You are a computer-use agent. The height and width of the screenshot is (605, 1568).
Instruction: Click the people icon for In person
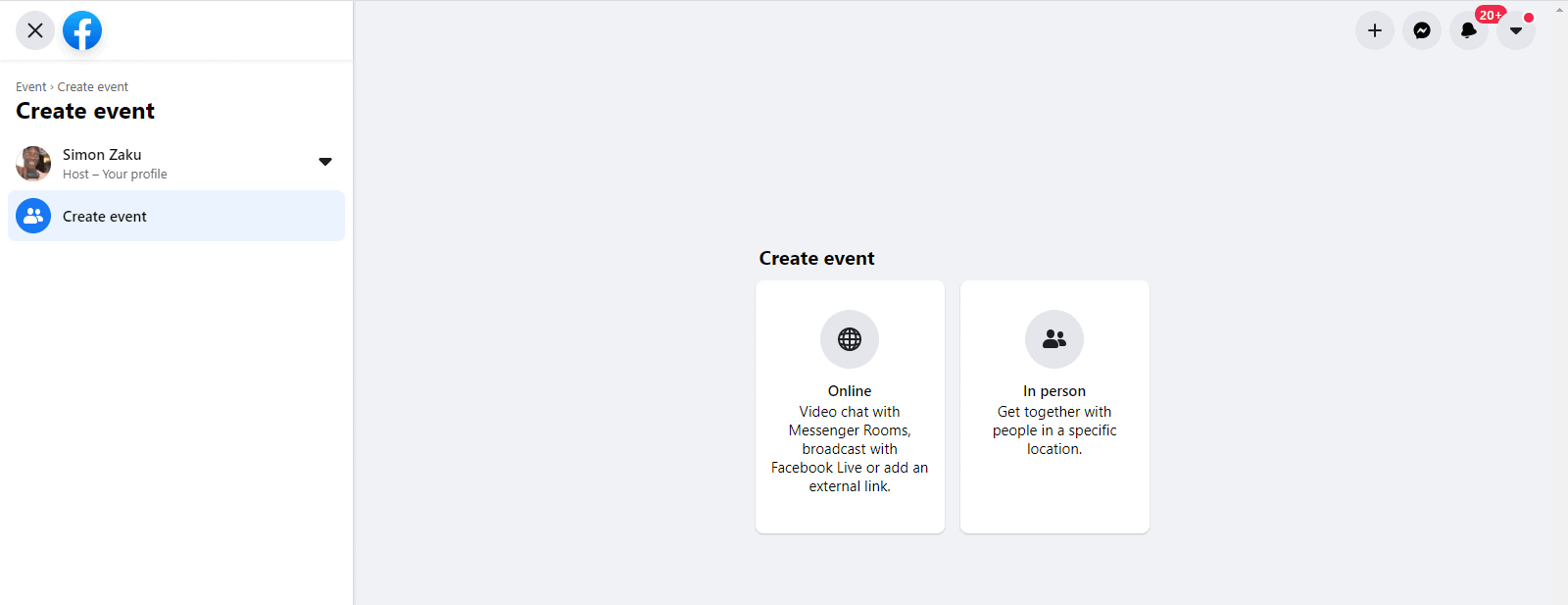pos(1054,339)
